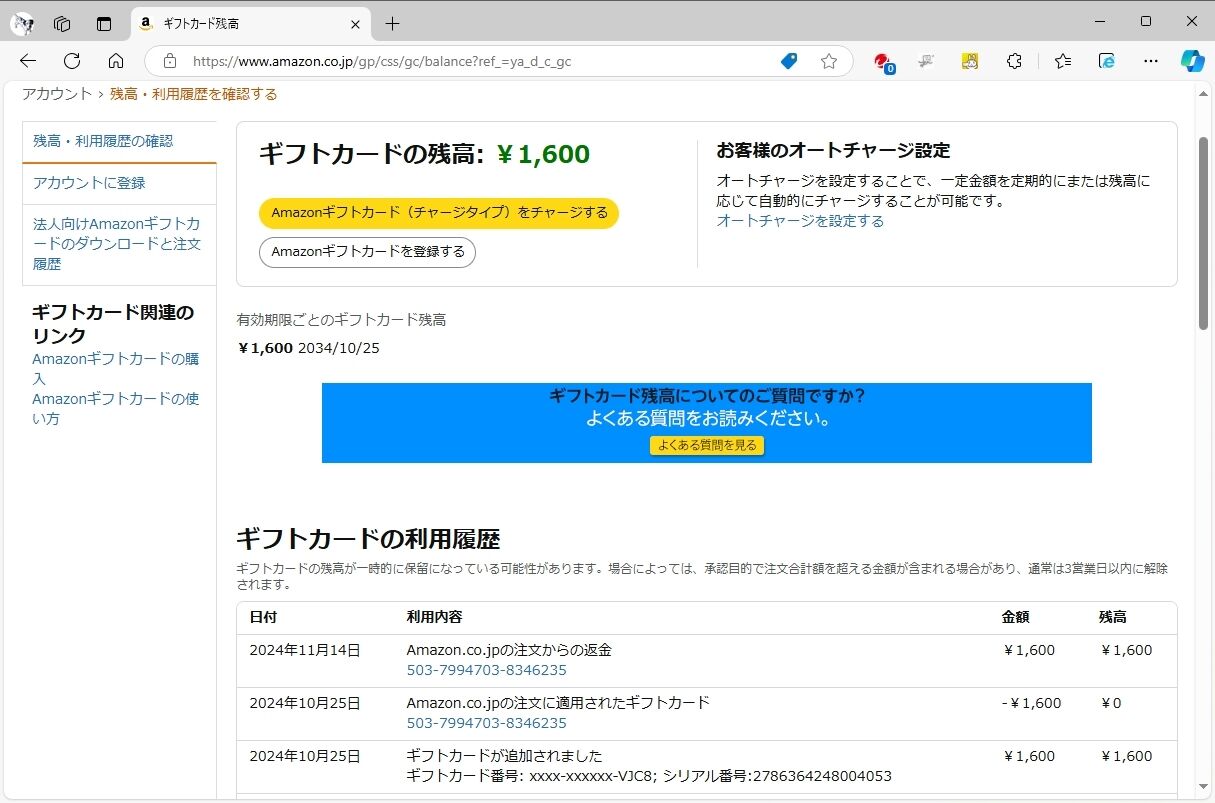
Task: Click the address bar URL
Action: click(382, 61)
